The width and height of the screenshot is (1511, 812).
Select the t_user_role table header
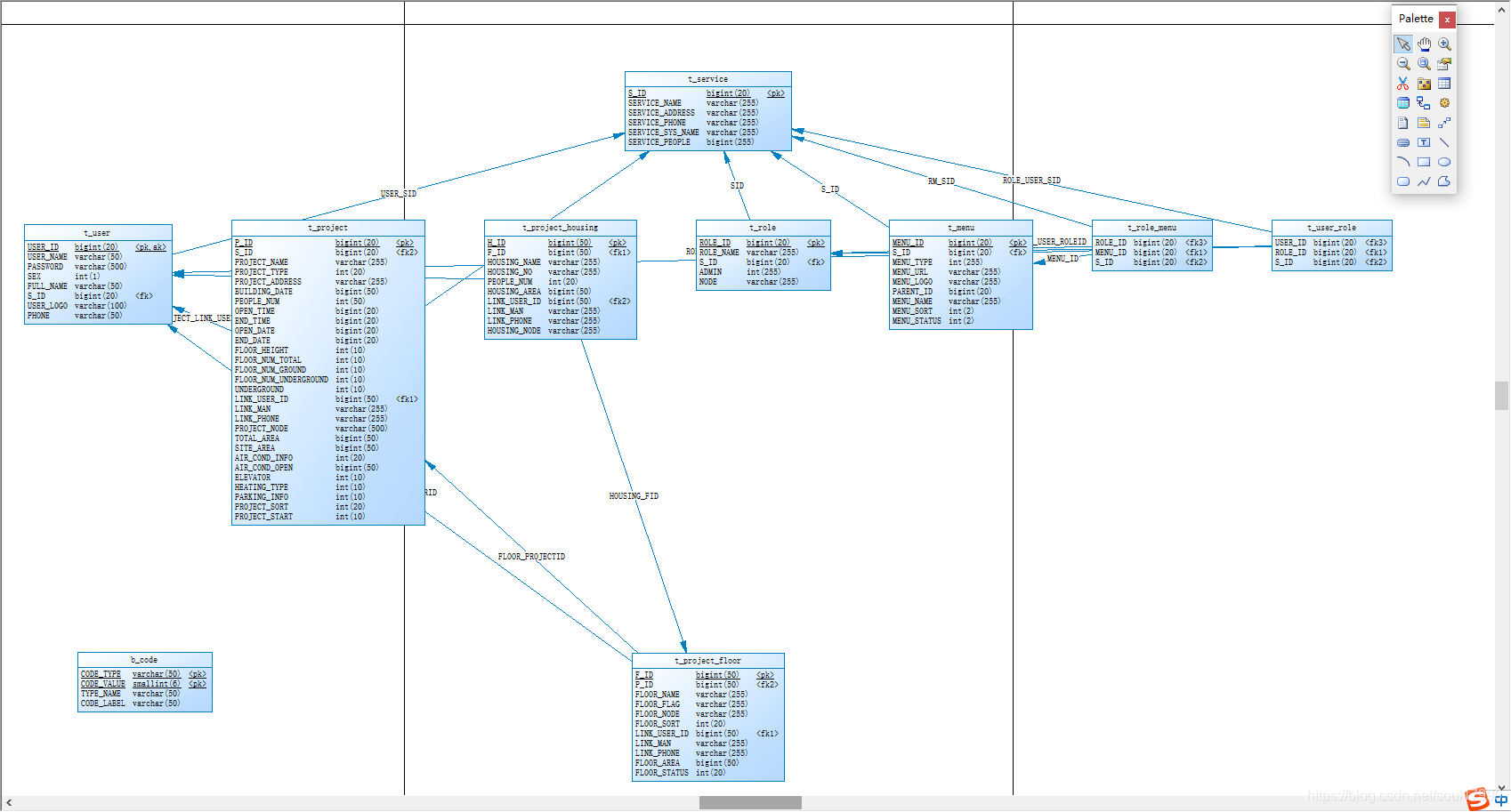[1332, 228]
